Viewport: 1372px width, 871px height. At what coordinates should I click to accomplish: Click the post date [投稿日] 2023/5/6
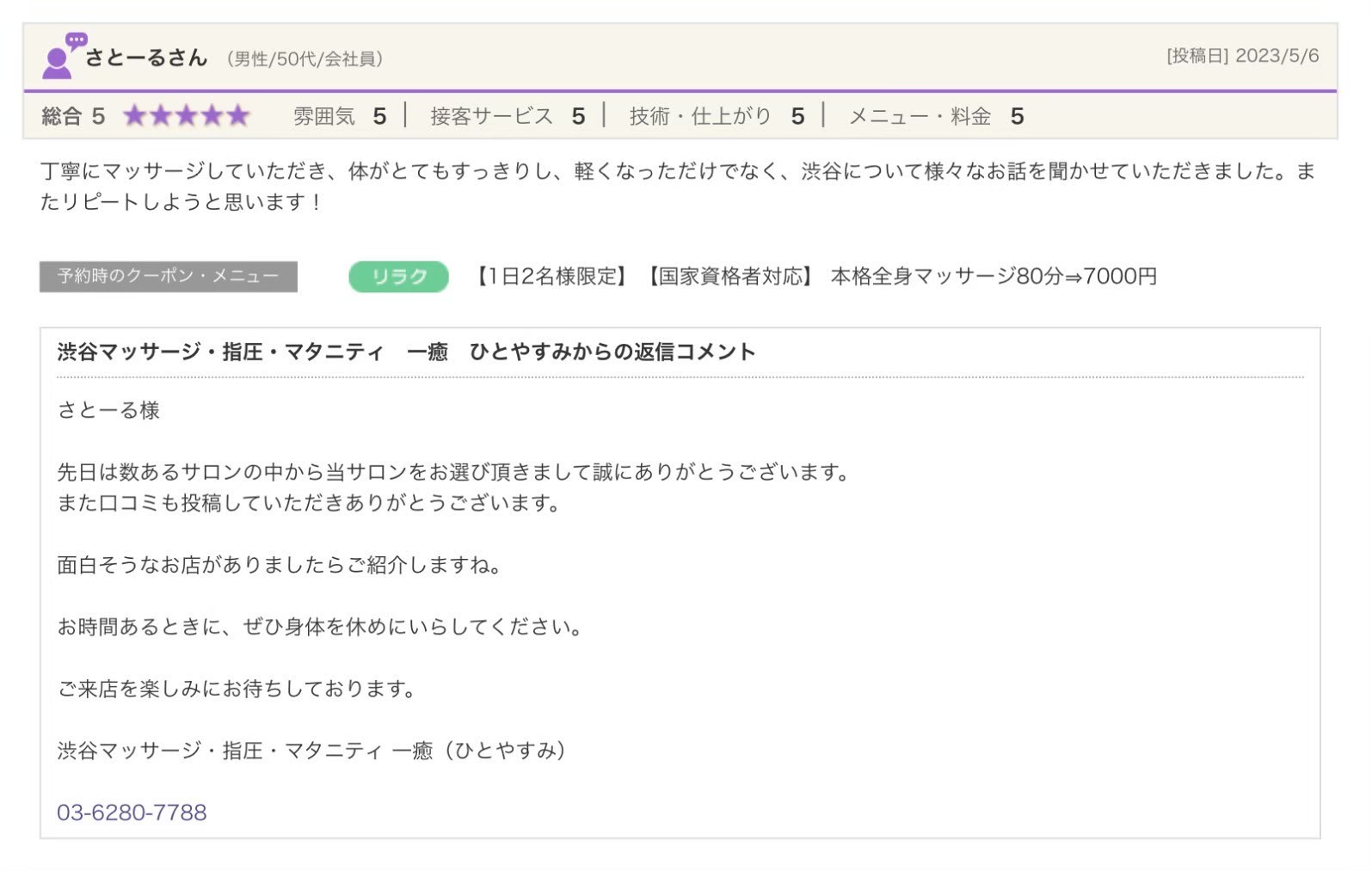(1242, 56)
